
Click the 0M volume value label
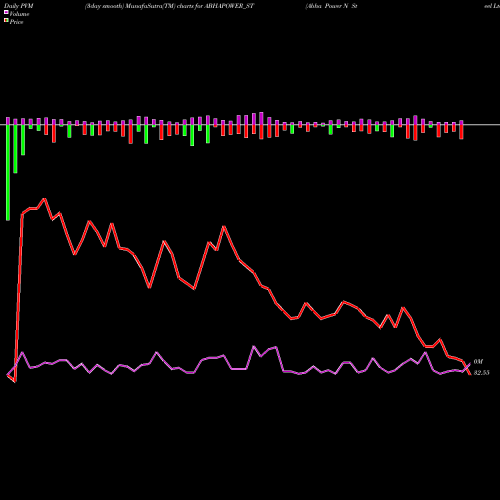pos(478,362)
